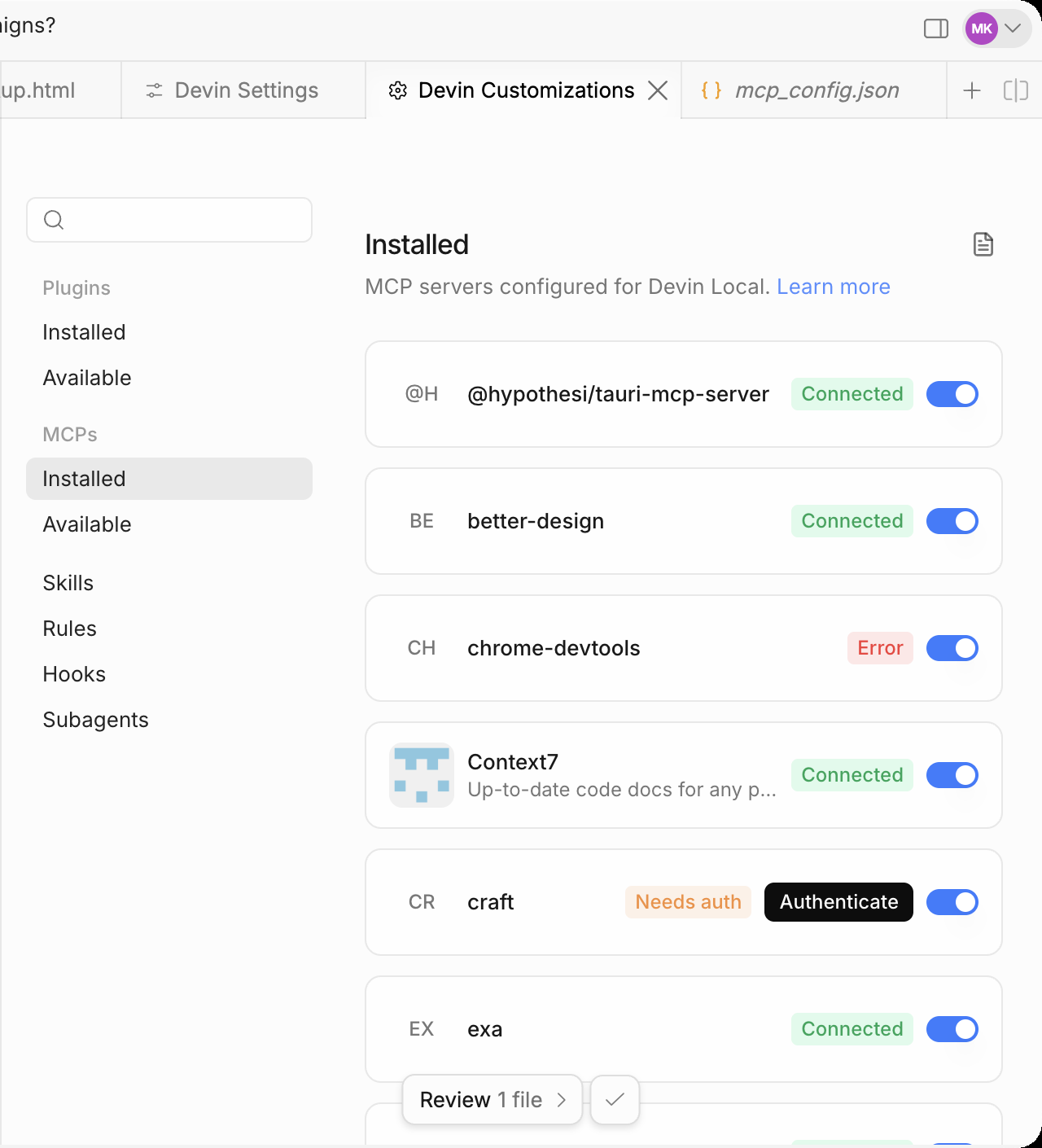Click the Context7 logo thumbnail

422,775
